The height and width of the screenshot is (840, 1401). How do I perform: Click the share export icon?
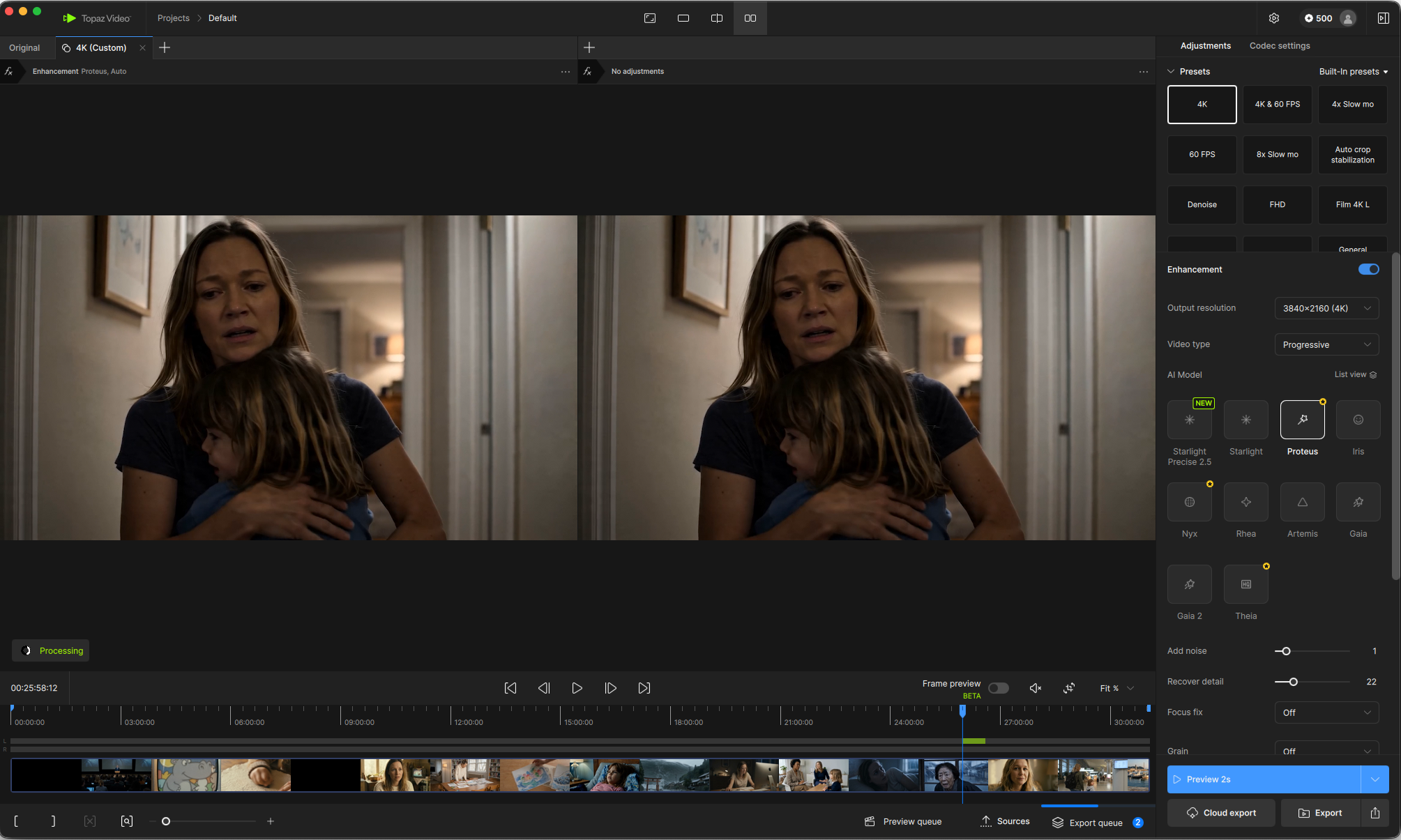tap(1375, 813)
